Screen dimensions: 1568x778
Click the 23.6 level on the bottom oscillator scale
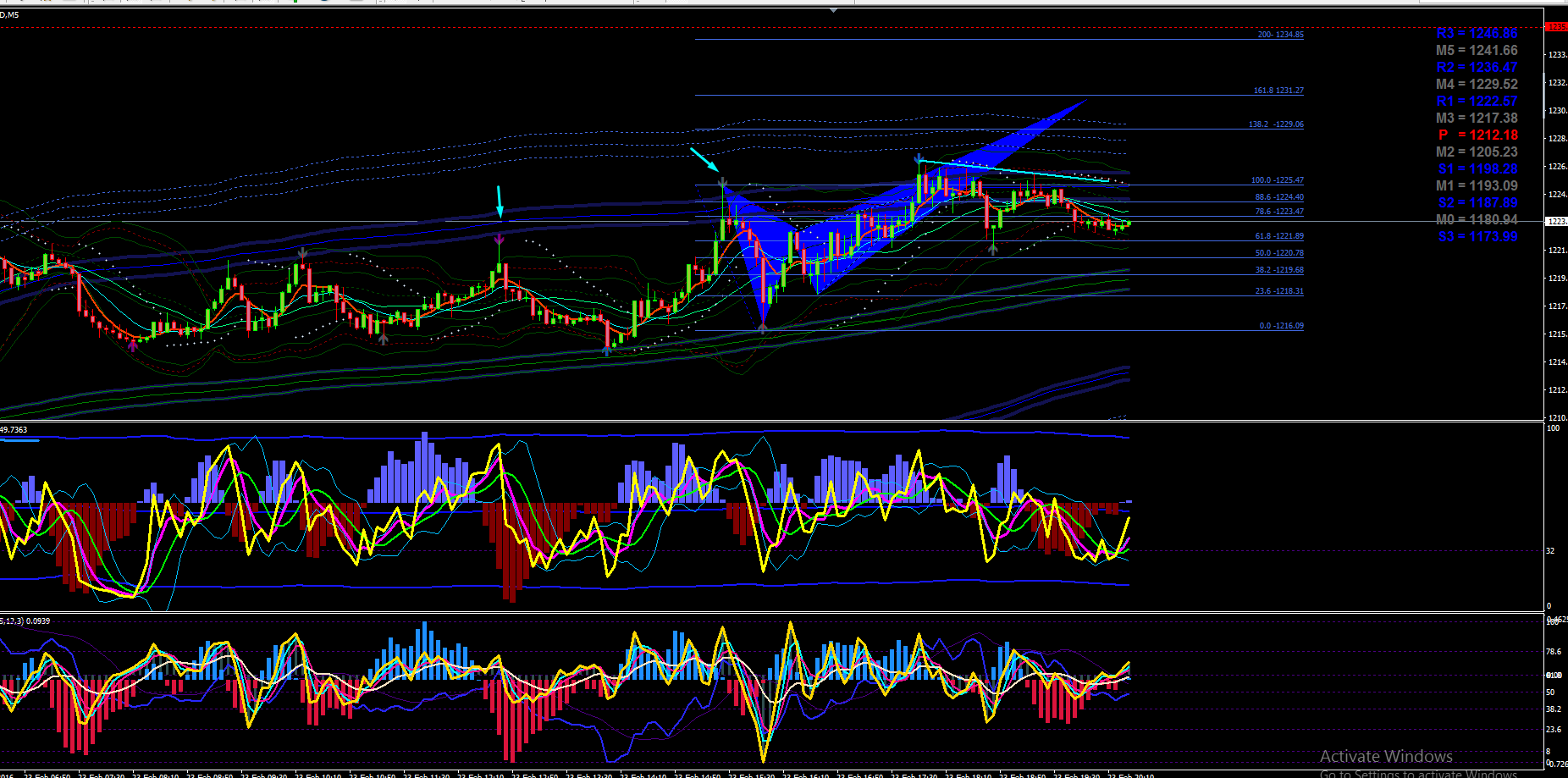coord(1554,730)
